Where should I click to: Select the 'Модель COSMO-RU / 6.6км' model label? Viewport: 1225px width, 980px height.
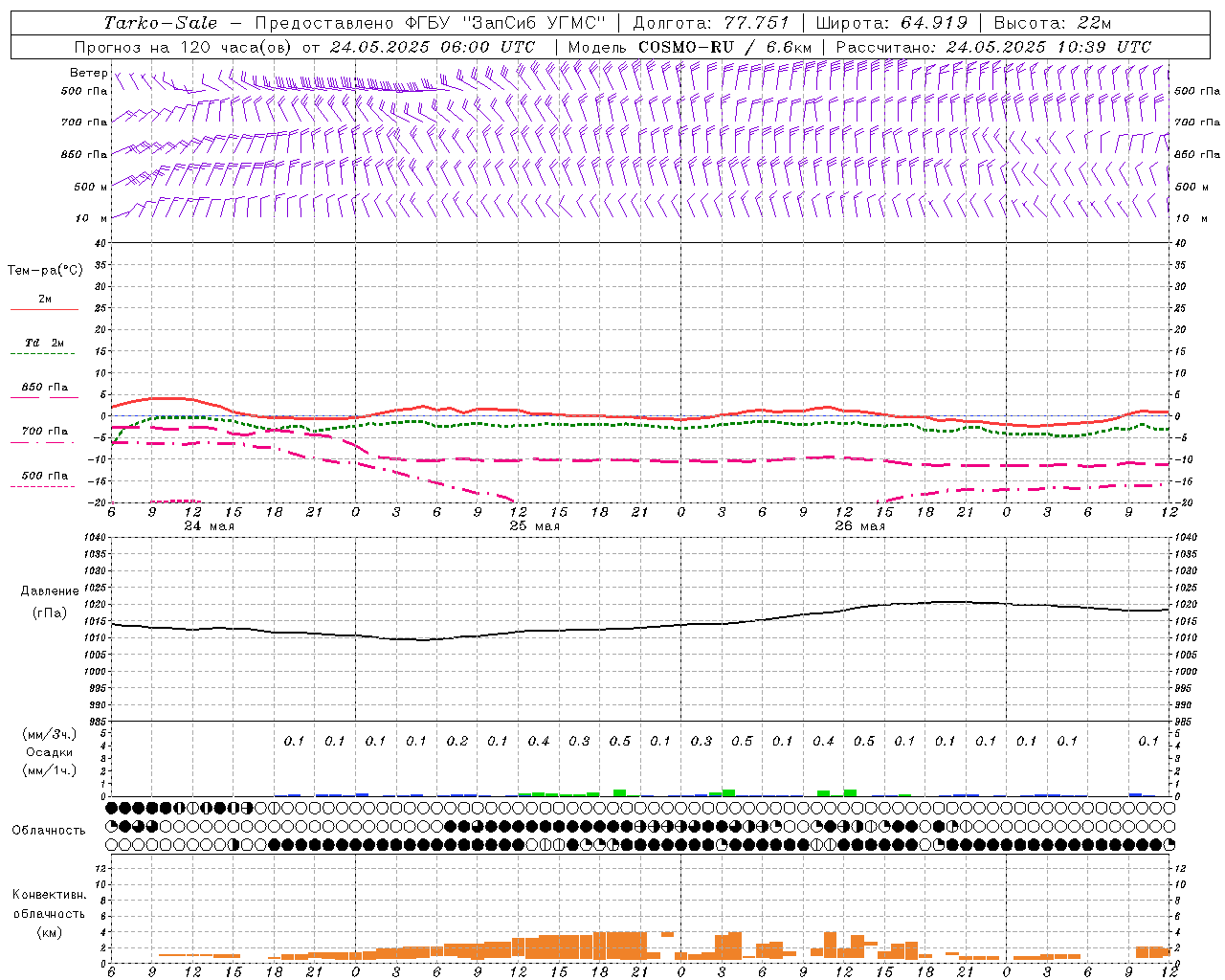690,47
